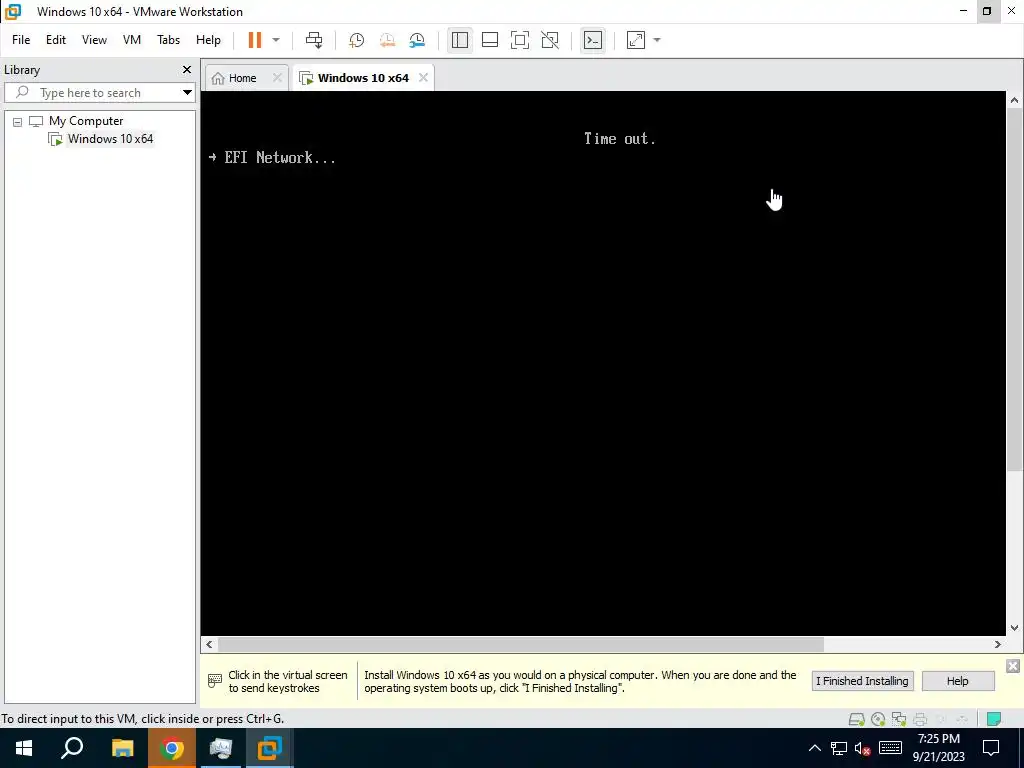The image size is (1024, 768).
Task: Open Google Chrome from the taskbar
Action: point(172,748)
